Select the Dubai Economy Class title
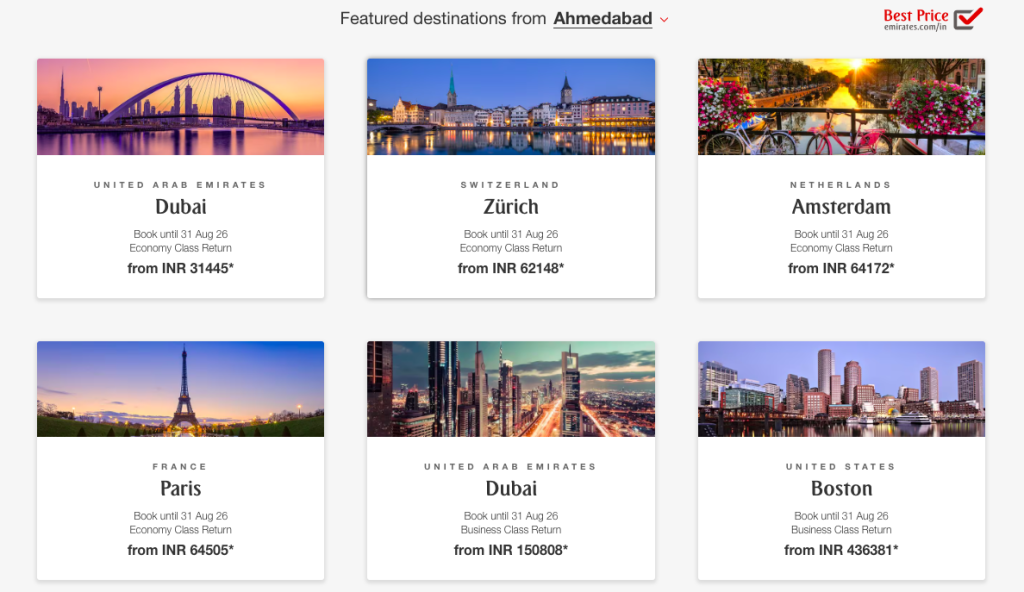 point(180,206)
